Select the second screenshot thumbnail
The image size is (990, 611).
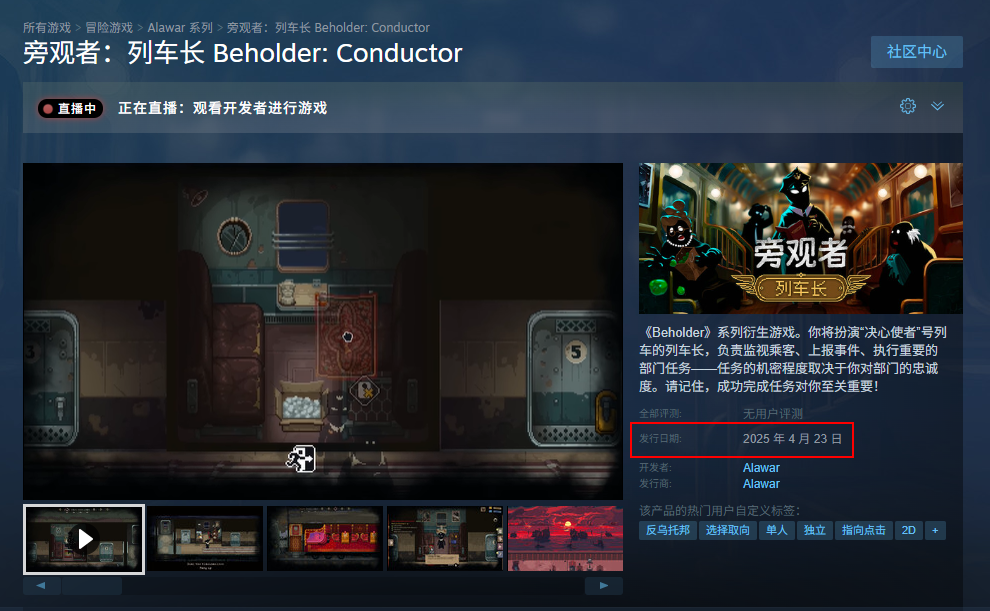pos(205,538)
